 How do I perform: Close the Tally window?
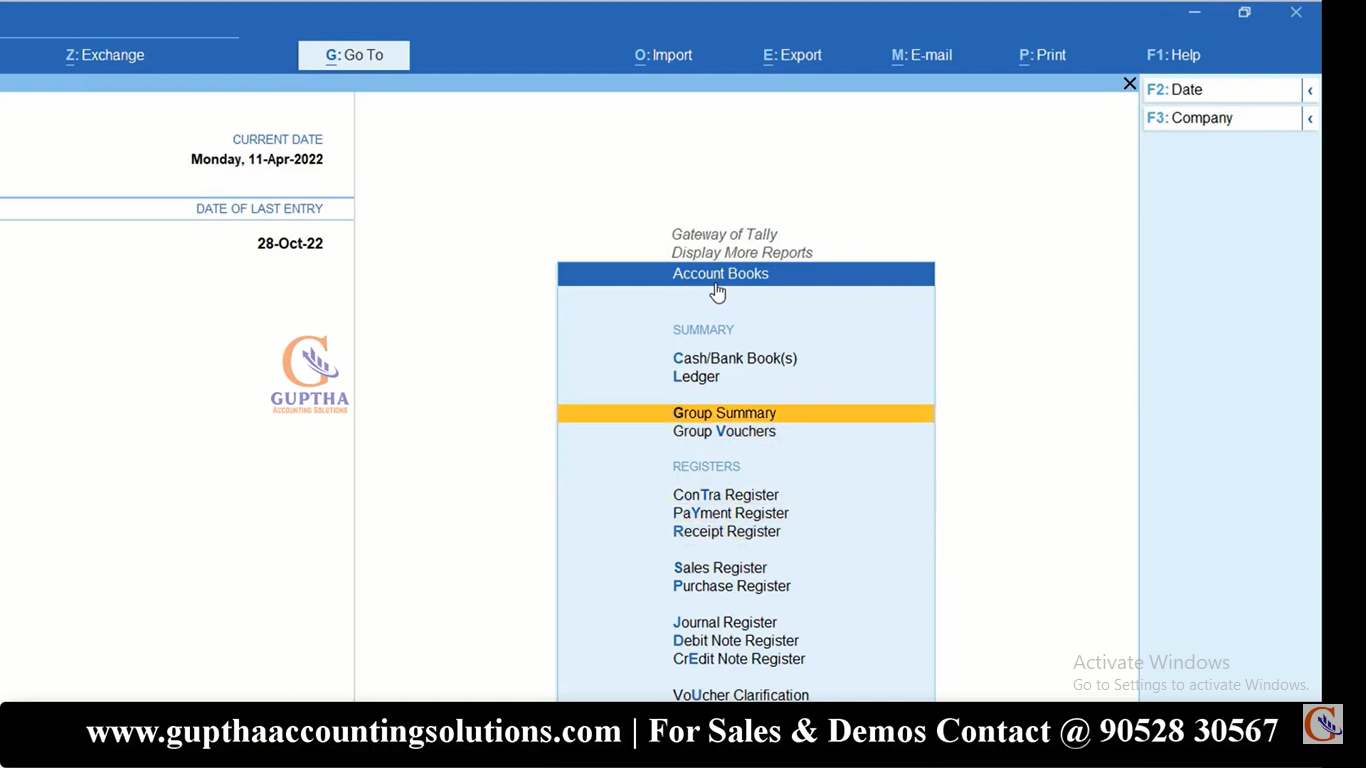(1296, 12)
